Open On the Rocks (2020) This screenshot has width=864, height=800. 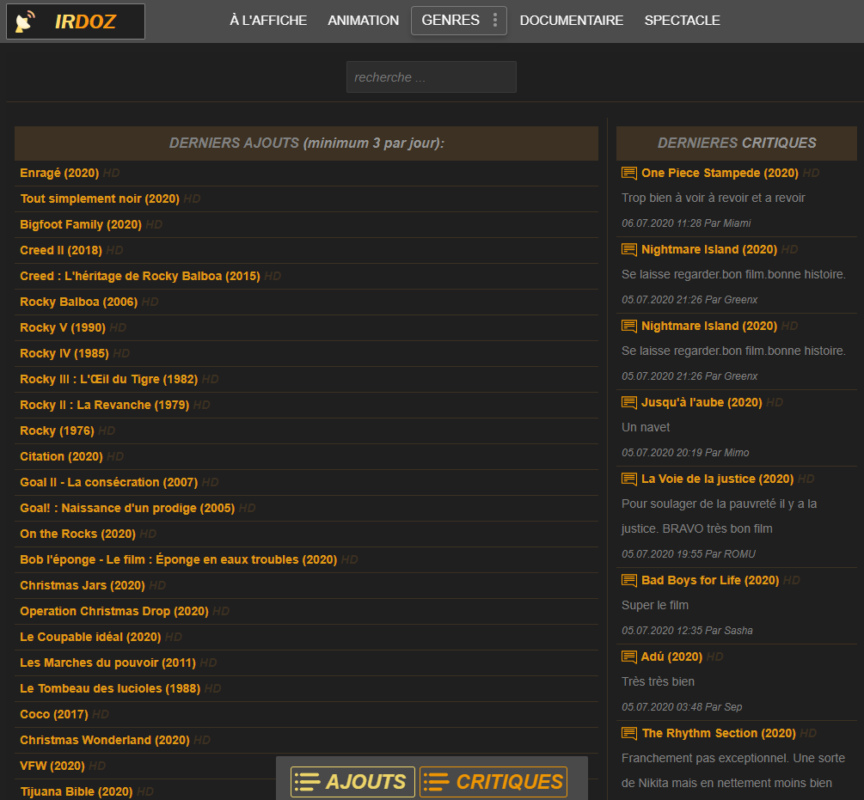[x=78, y=534]
